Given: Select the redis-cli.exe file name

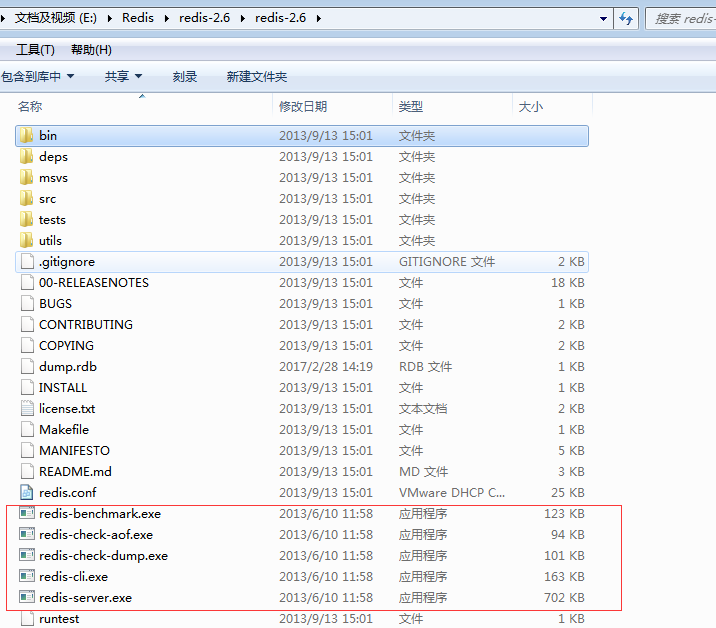Looking at the screenshot, I should 74,576.
